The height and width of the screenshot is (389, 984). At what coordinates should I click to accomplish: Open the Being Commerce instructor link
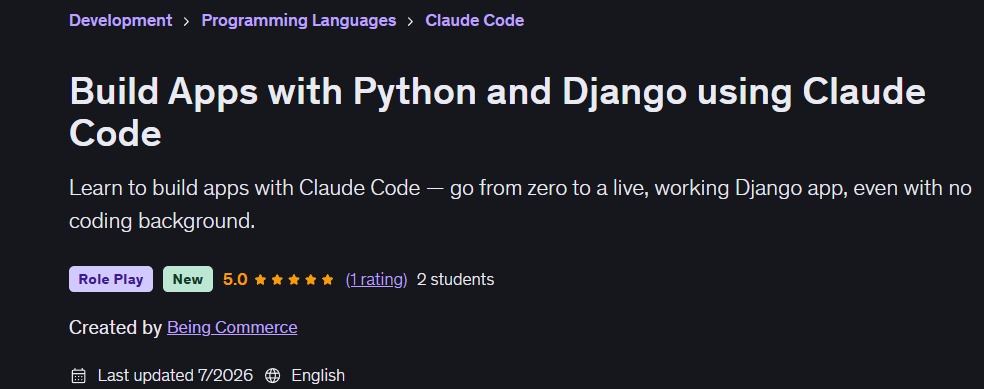[x=232, y=327]
